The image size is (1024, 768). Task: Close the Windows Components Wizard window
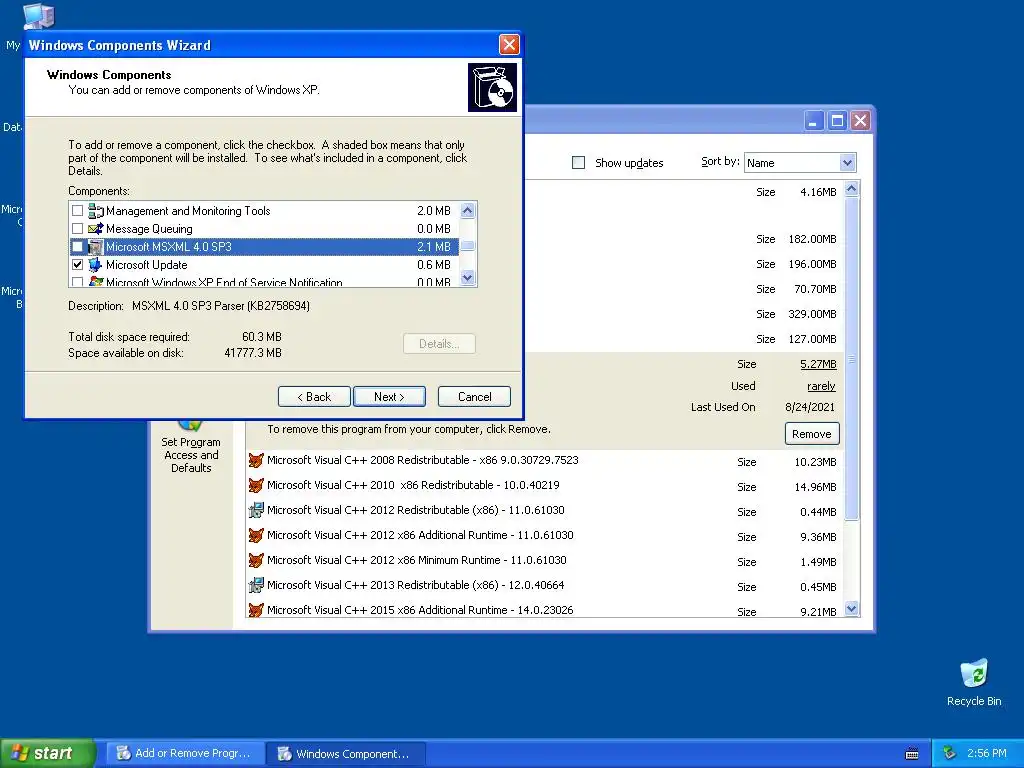point(509,44)
